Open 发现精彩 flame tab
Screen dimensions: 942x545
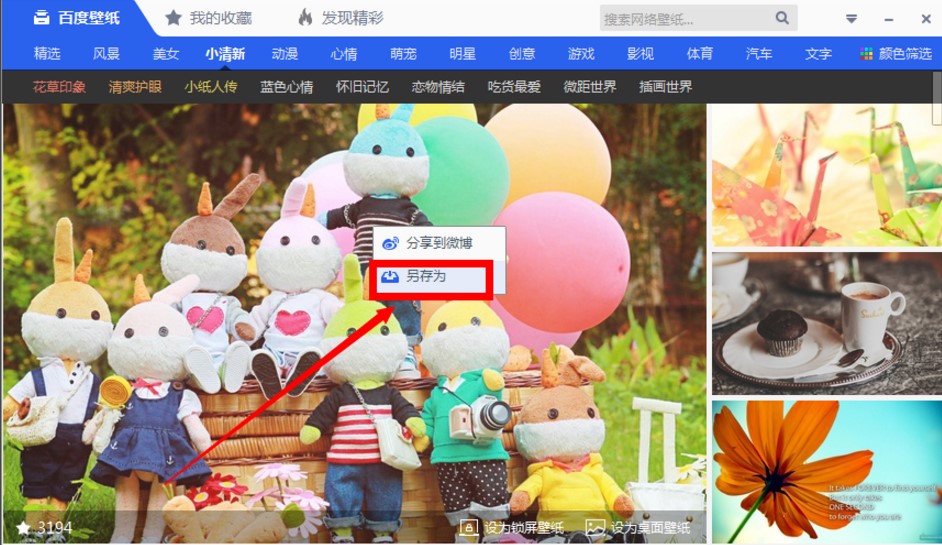[x=341, y=18]
